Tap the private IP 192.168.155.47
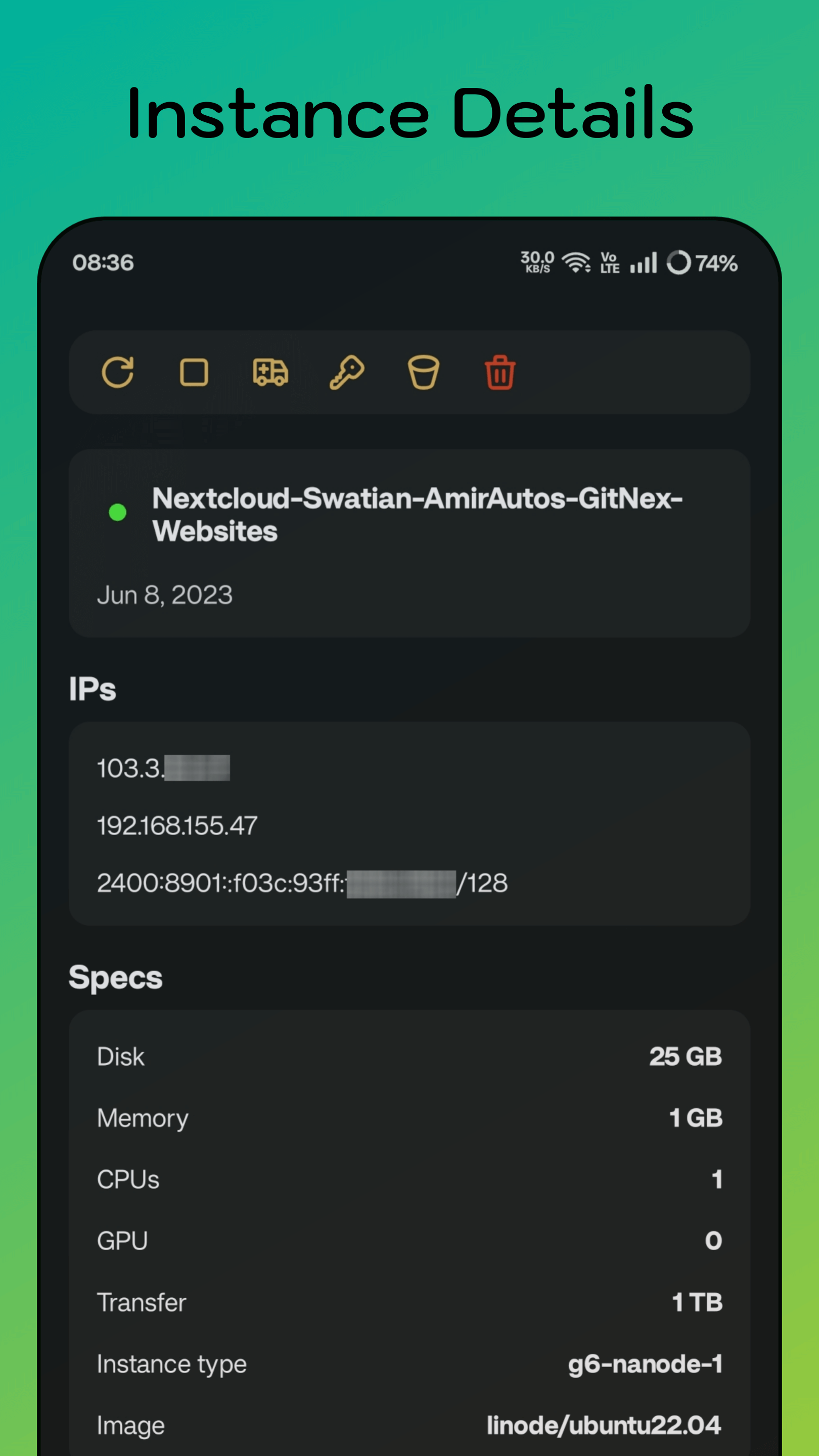Screen dimensions: 819x1456 coord(177,826)
